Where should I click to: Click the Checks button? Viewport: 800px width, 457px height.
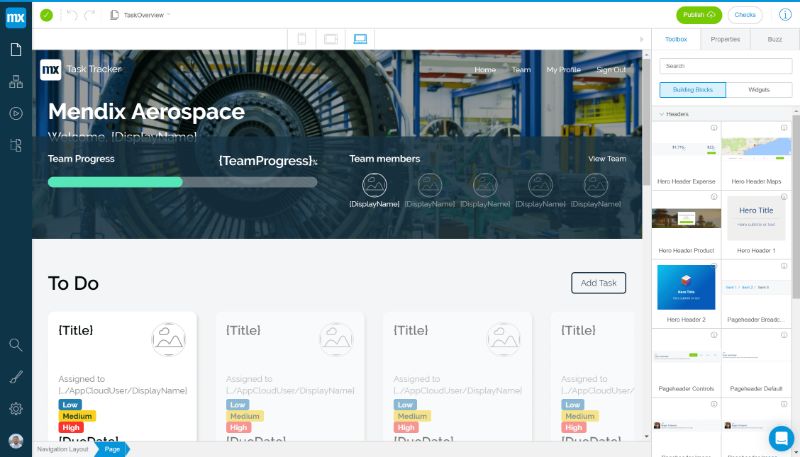[745, 15]
